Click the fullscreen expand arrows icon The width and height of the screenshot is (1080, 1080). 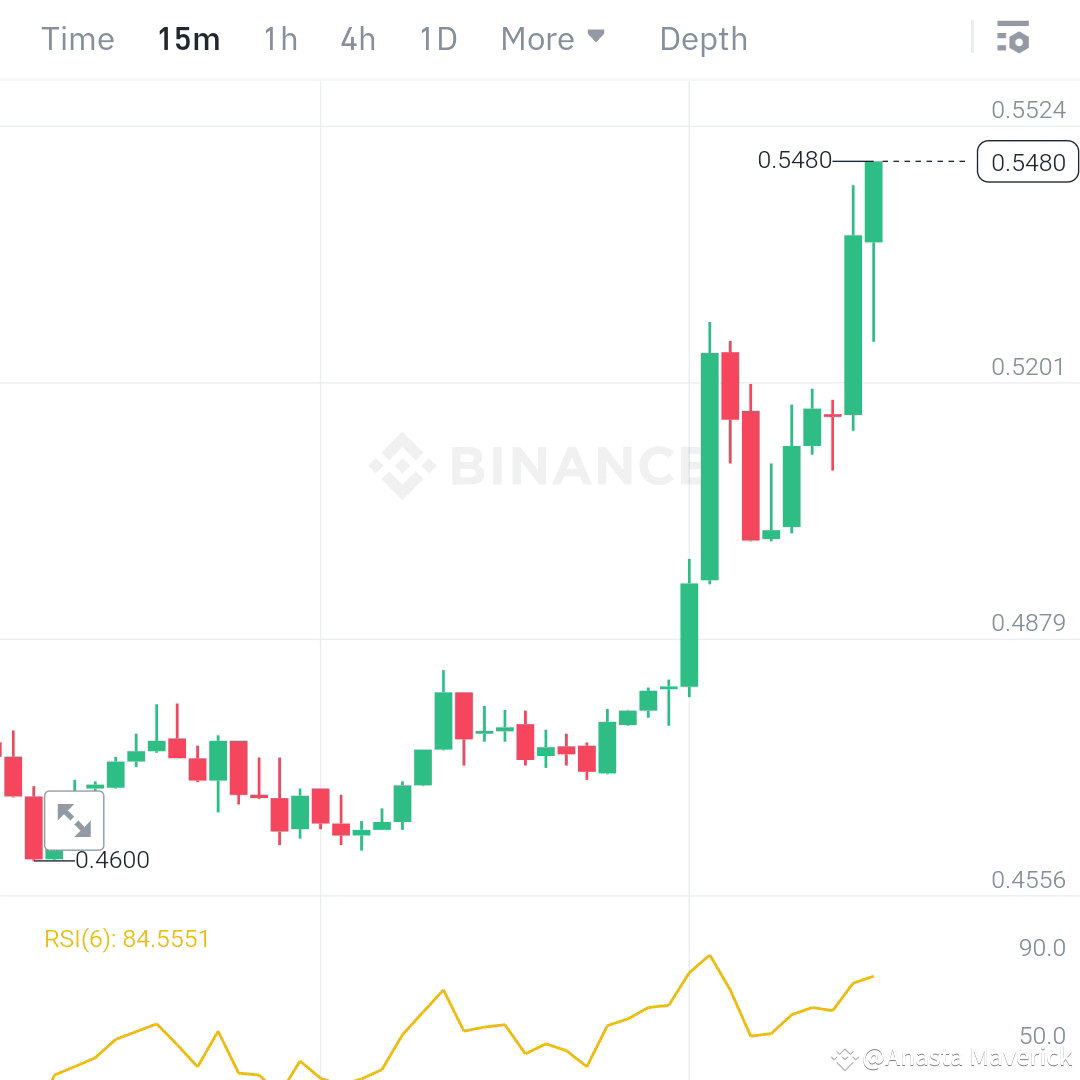tap(74, 819)
